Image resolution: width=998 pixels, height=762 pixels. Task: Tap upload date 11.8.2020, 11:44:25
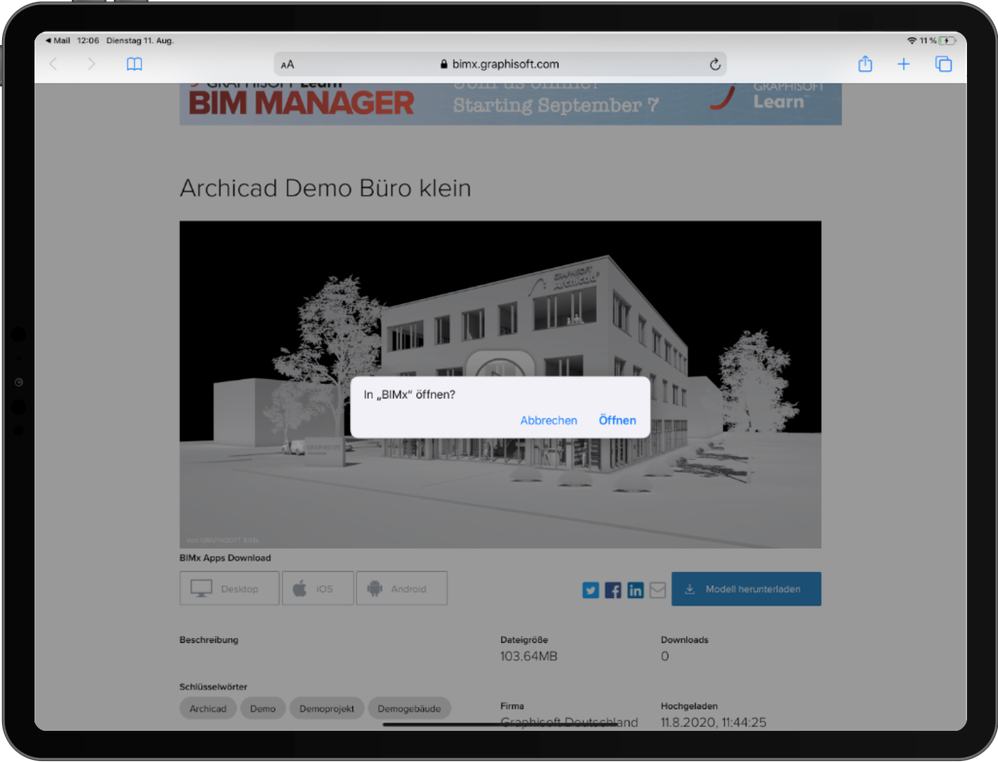(x=713, y=722)
